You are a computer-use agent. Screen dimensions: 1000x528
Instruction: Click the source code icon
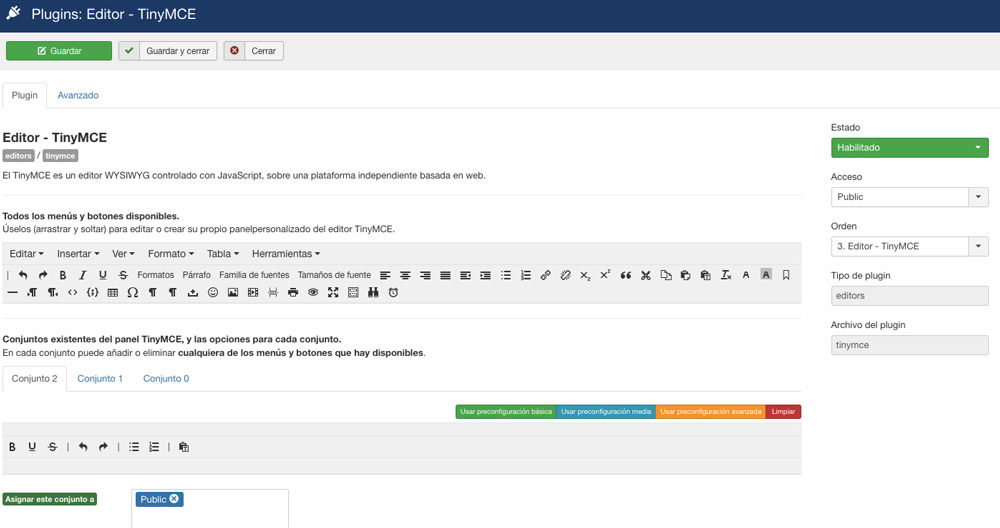pyautogui.click(x=73, y=292)
